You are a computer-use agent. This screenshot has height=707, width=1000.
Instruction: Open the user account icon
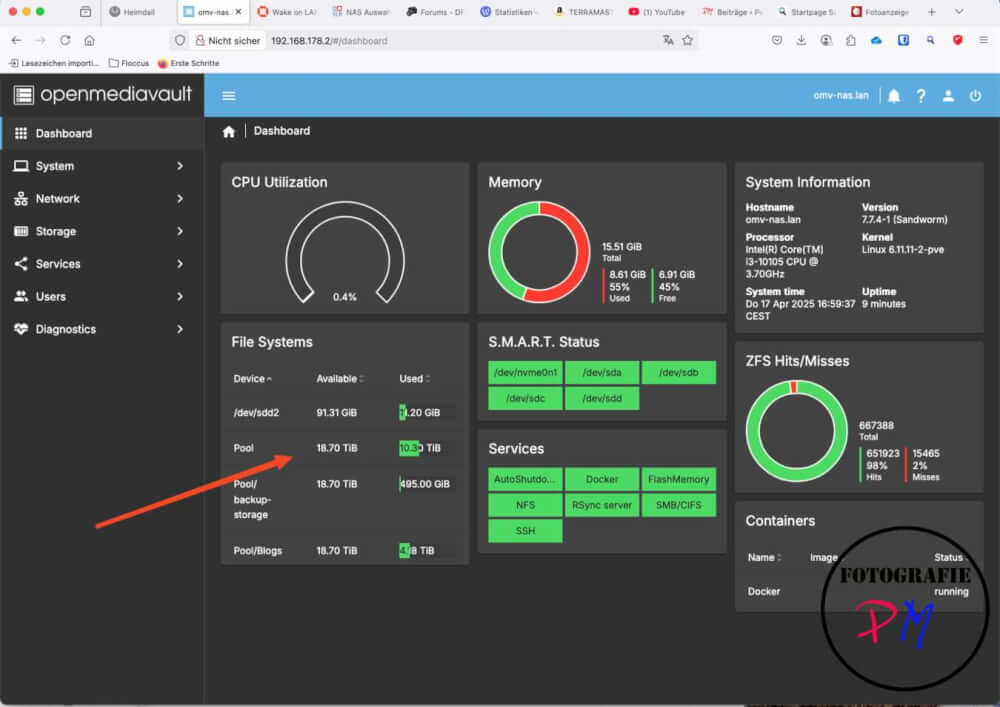[x=948, y=96]
